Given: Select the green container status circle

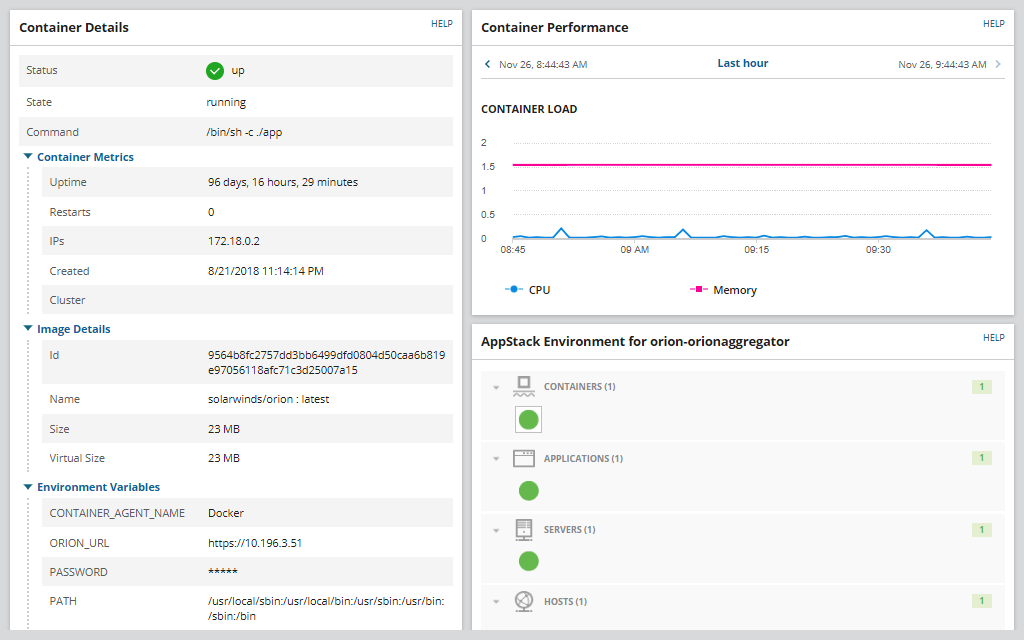Looking at the screenshot, I should pos(529,419).
